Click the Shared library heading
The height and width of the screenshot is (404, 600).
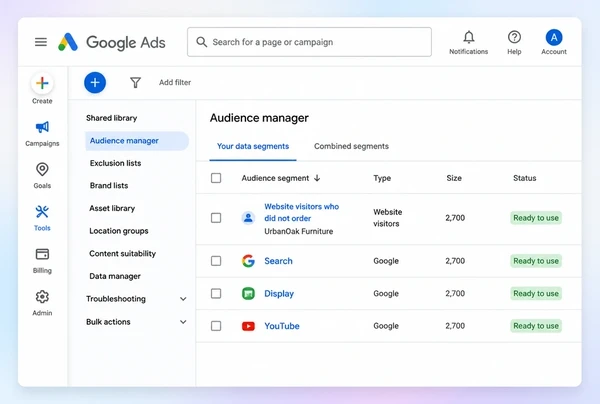point(111,118)
